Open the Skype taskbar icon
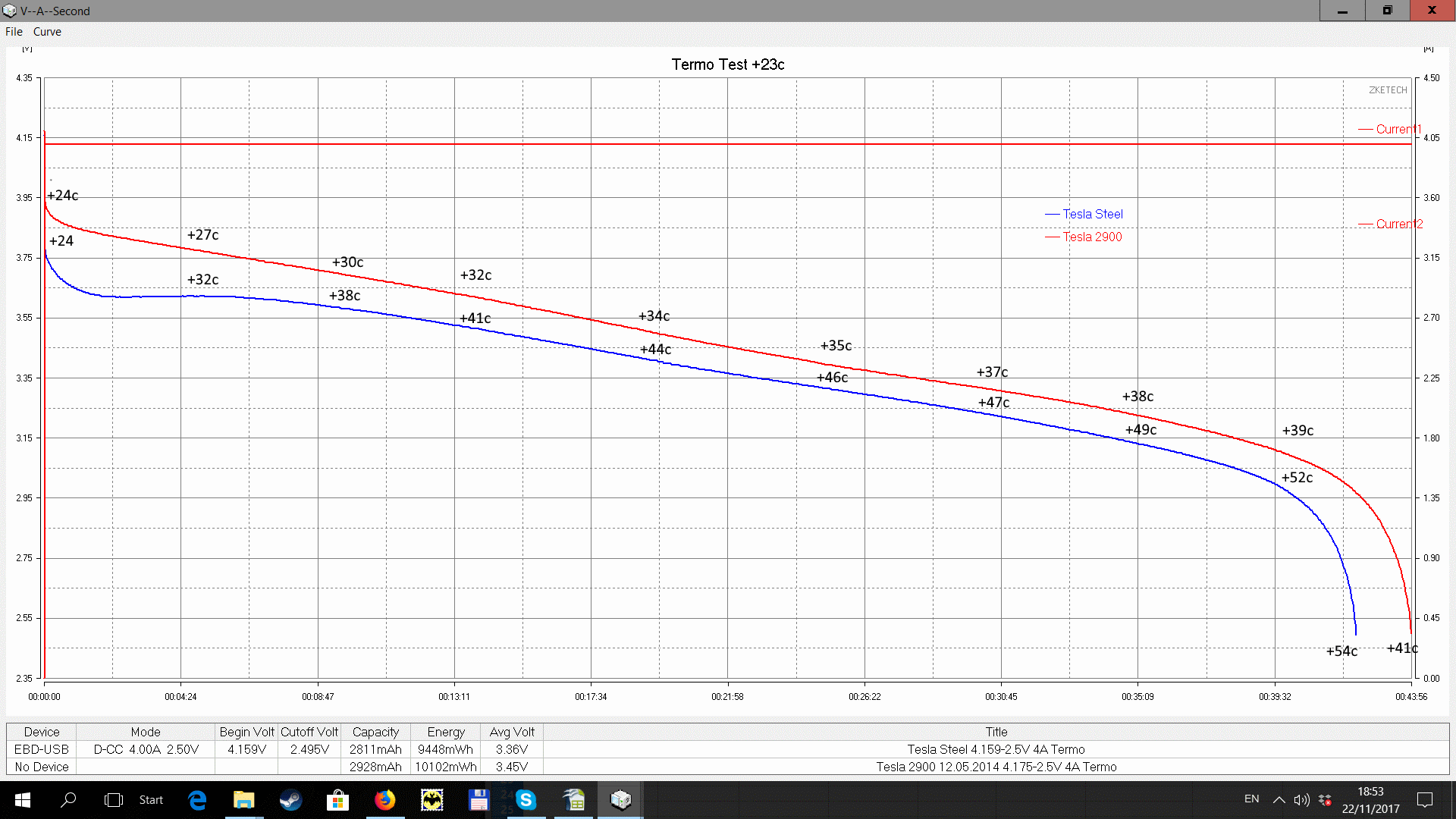Screen dimensions: 1456x819 526,800
